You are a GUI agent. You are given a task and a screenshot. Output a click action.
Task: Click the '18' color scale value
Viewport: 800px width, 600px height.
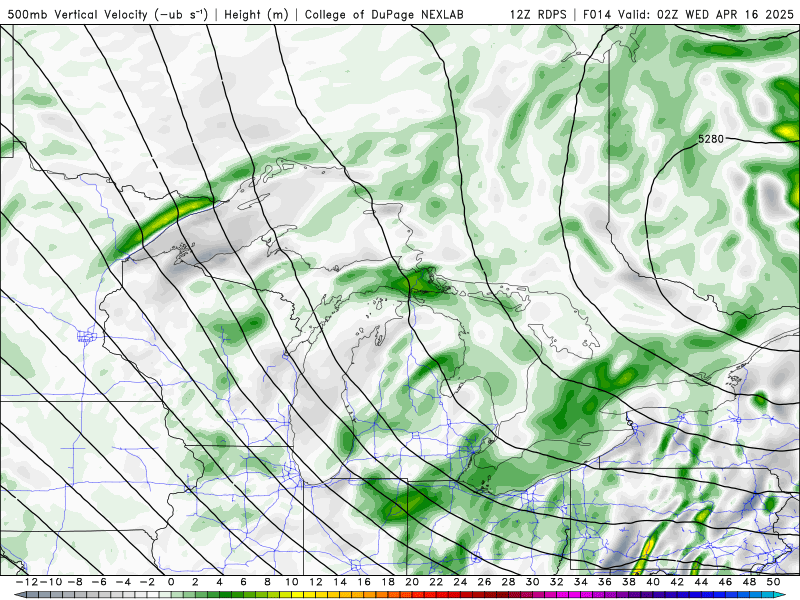coord(388,582)
